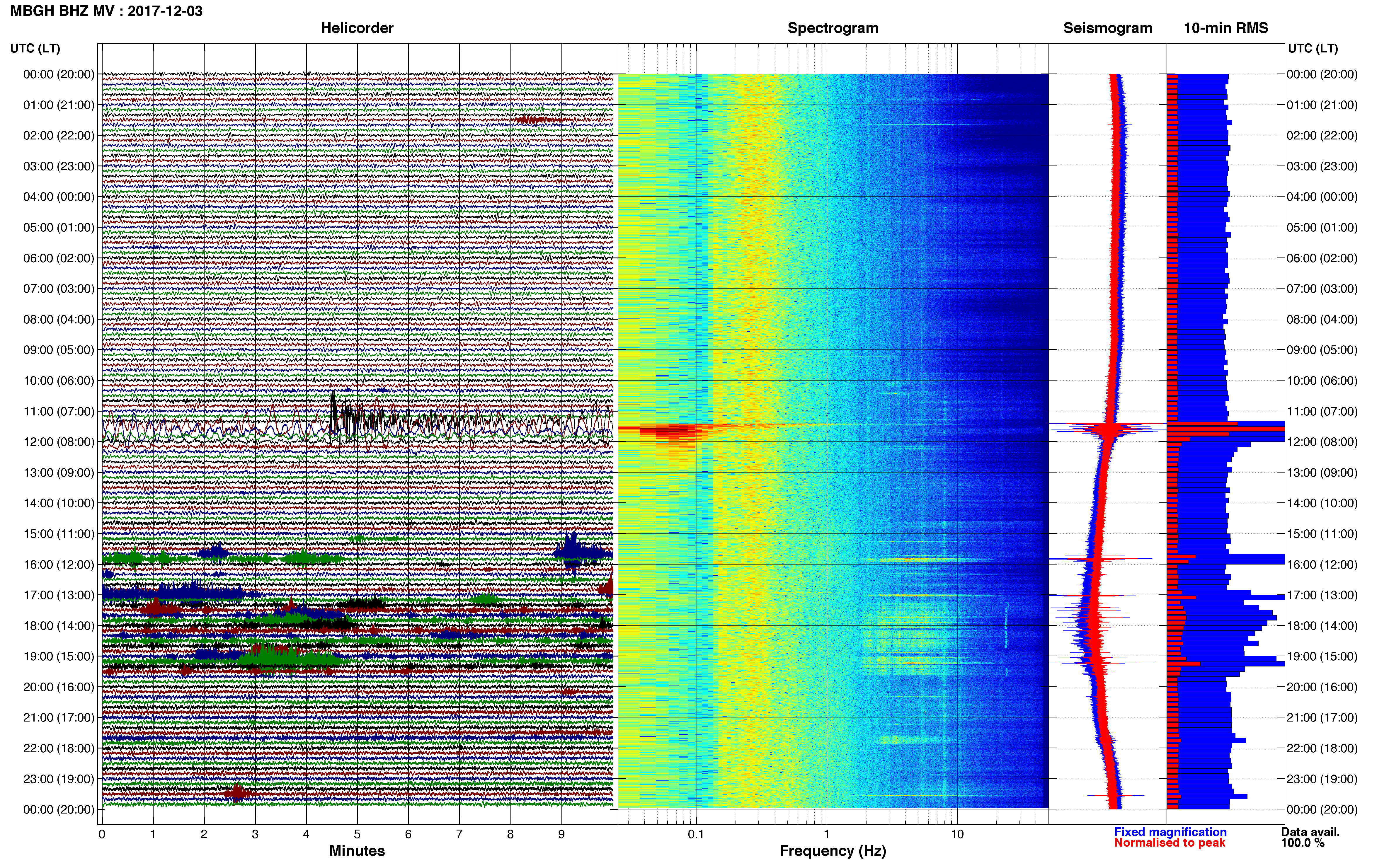This screenshot has width=1389, height=868.
Task: Click the right '11:00 (07:00)' time label
Action: pyautogui.click(x=1322, y=411)
